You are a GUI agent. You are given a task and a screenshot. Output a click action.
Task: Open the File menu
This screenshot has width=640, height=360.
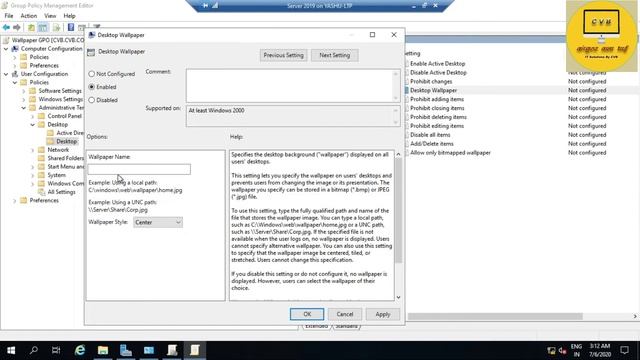tap(9, 16)
